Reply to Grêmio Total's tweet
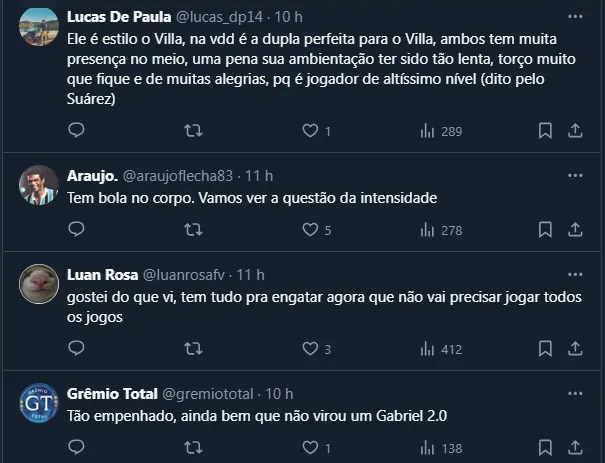This screenshot has width=605, height=463. 77,448
